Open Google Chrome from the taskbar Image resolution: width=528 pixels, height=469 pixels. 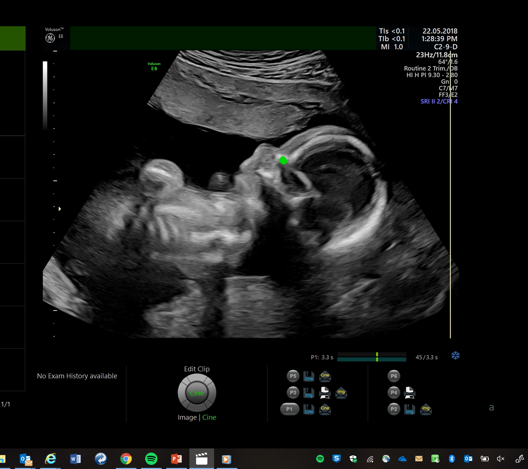click(x=126, y=459)
